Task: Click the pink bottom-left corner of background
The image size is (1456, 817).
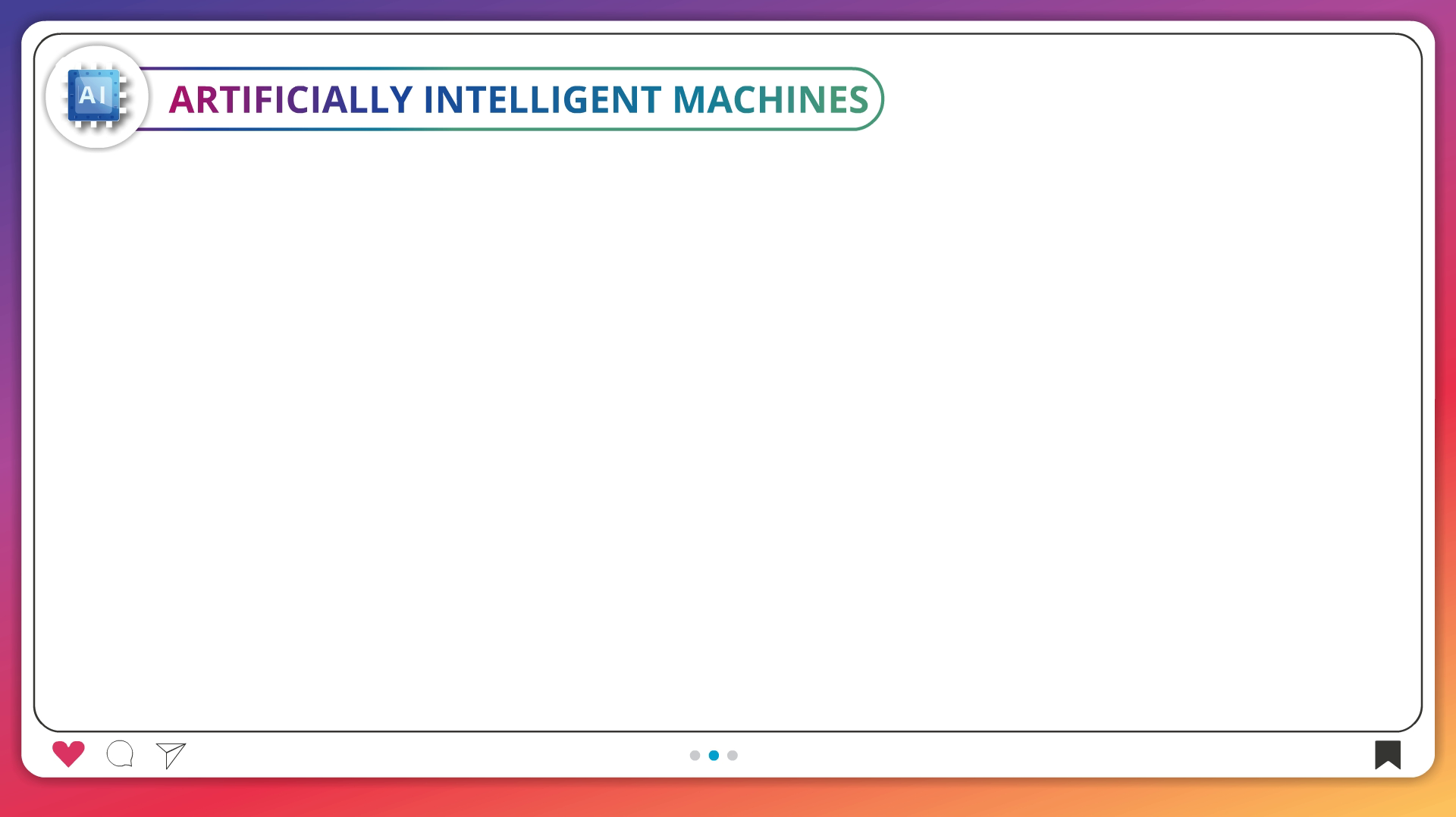Action: pyautogui.click(x=9, y=806)
